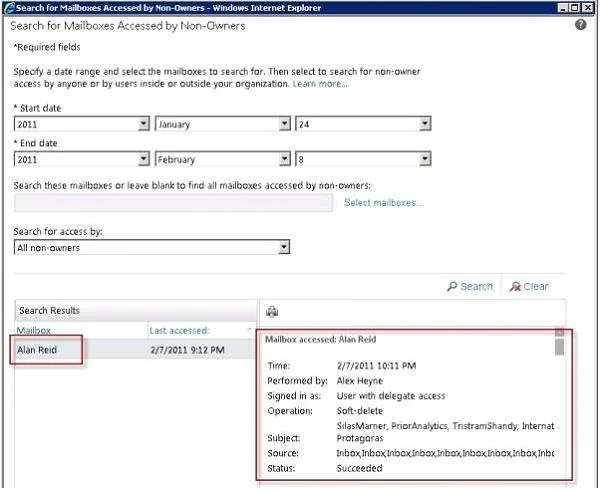Close the Internet Explorer window
Image resolution: width=600 pixels, height=490 pixels.
click(588, 7)
